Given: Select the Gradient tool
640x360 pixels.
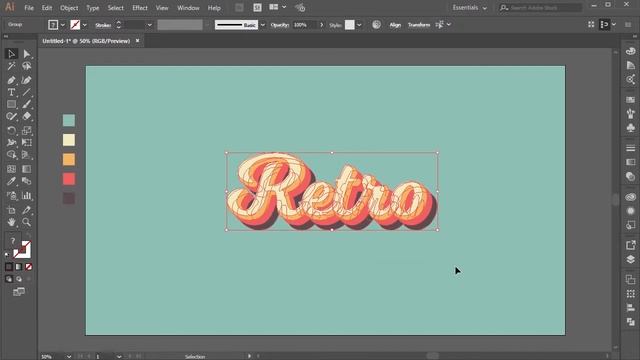Looking at the screenshot, I should point(27,169).
